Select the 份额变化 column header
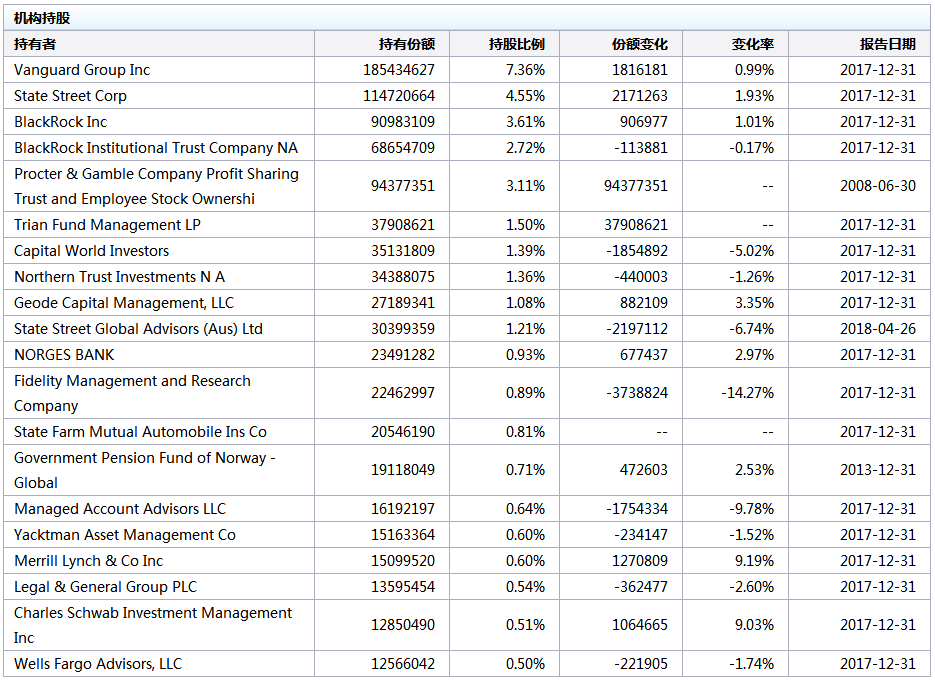Viewport: 935px width, 680px height. coord(640,44)
